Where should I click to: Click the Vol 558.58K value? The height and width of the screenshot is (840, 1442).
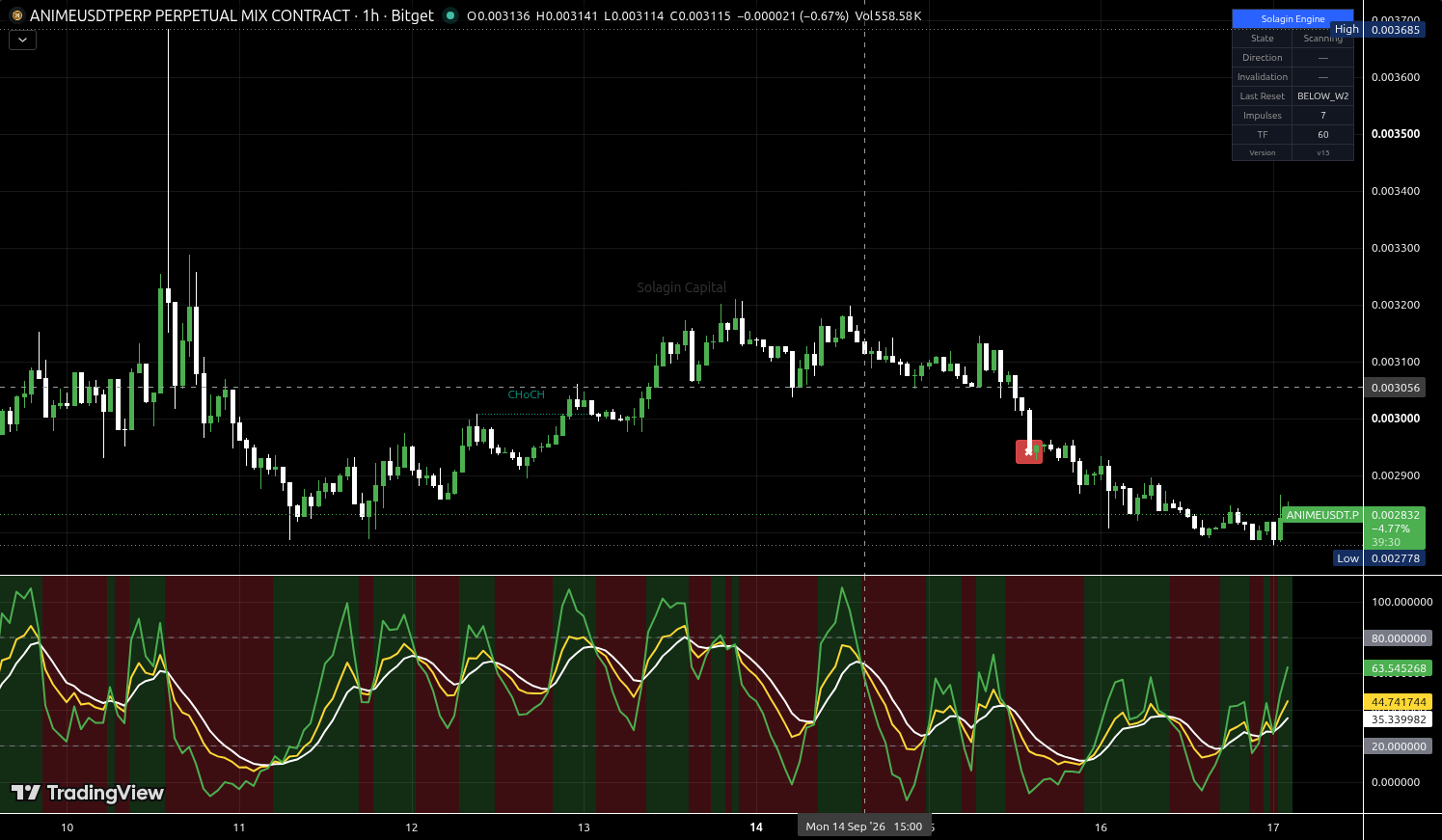pos(888,15)
